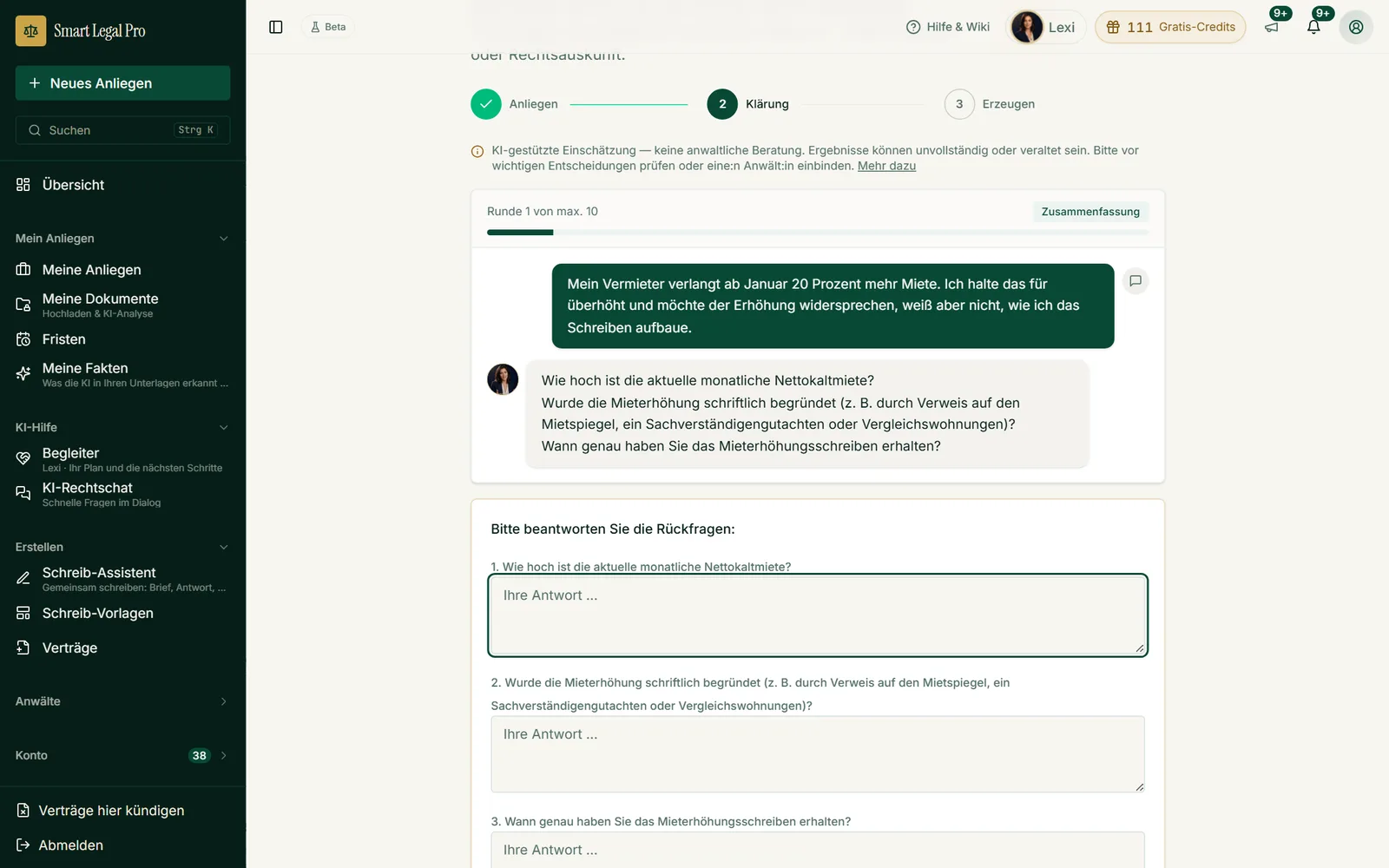Screen dimensions: 1389x868
Task: Click Abmelden to log out
Action: 122,845
